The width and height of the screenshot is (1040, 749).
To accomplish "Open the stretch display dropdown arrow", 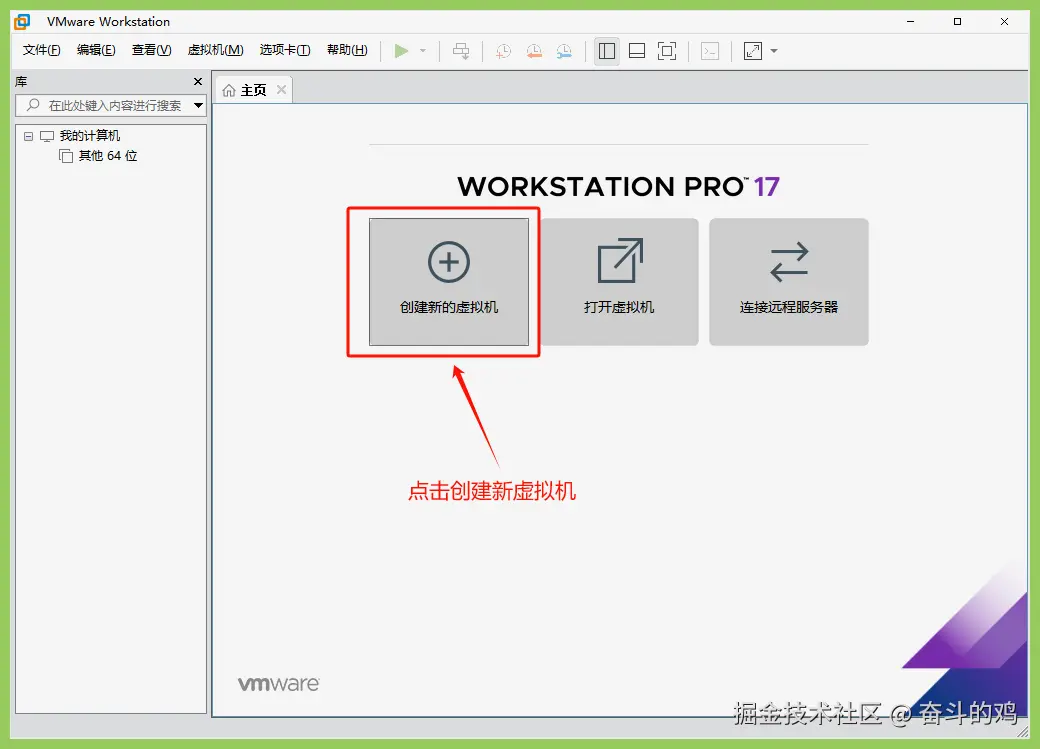I will click(774, 51).
